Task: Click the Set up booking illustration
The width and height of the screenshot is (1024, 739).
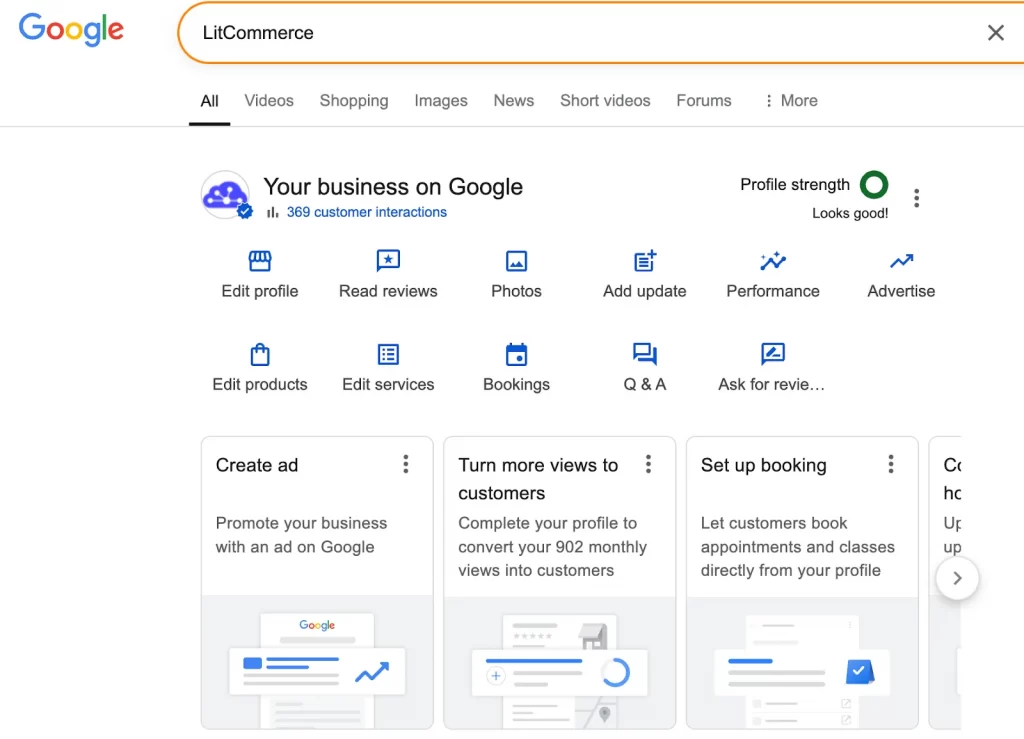Action: (x=802, y=662)
